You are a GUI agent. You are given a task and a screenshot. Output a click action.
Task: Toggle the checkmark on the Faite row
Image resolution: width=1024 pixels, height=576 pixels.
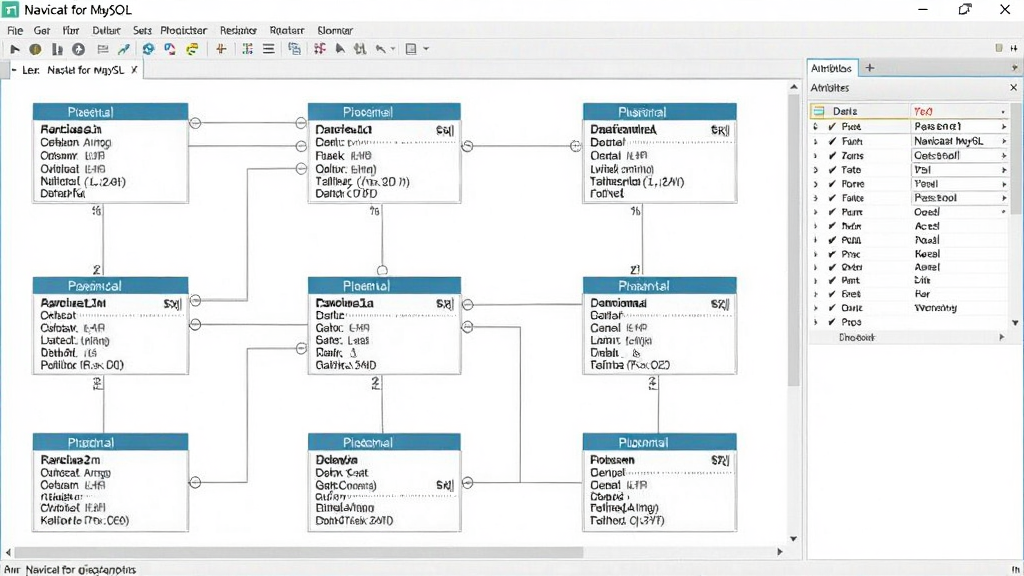[832, 198]
